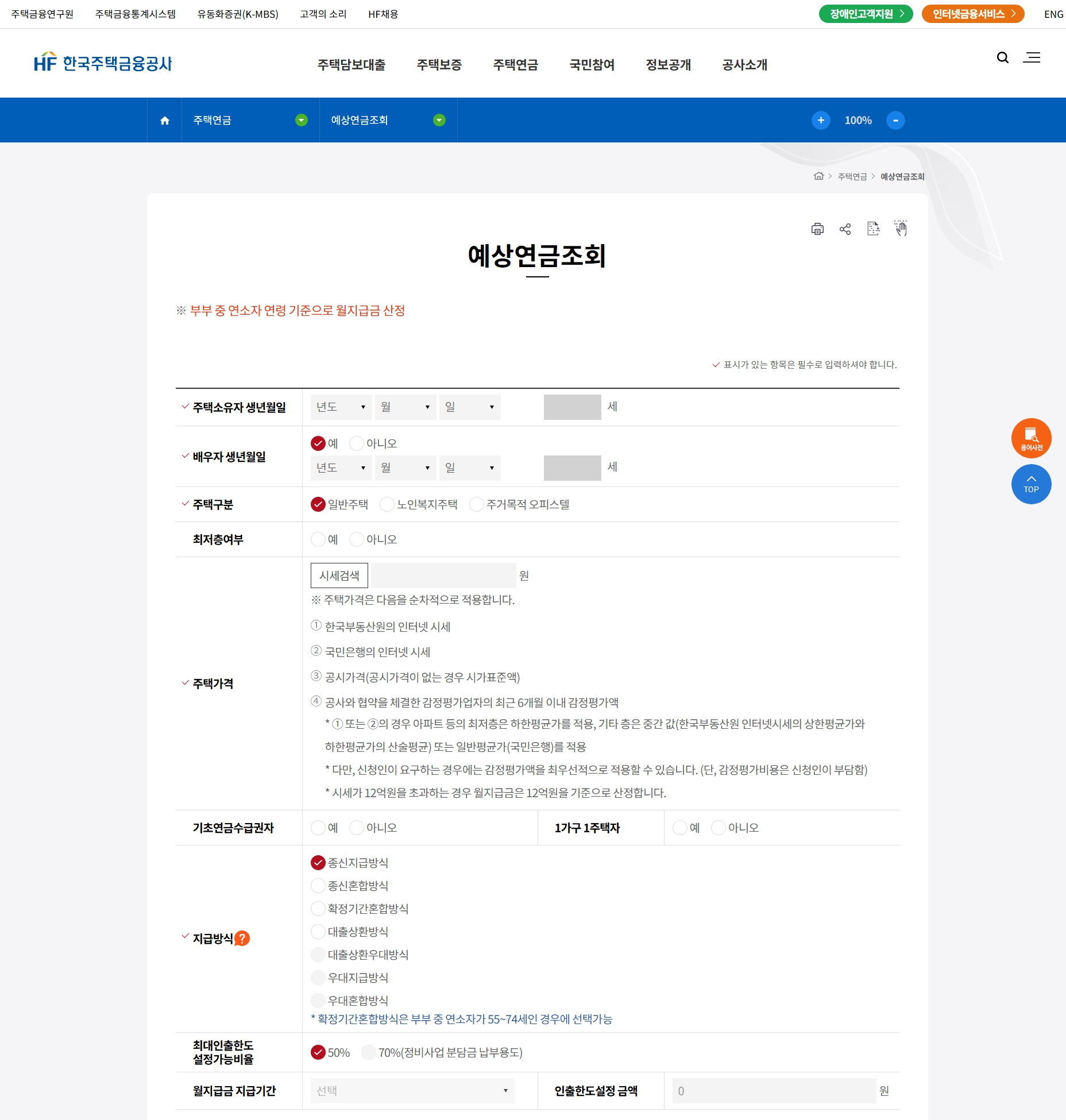Screen dimensions: 1066x1120
Task: Click the question mark beside 지급방식
Action: tap(243, 939)
